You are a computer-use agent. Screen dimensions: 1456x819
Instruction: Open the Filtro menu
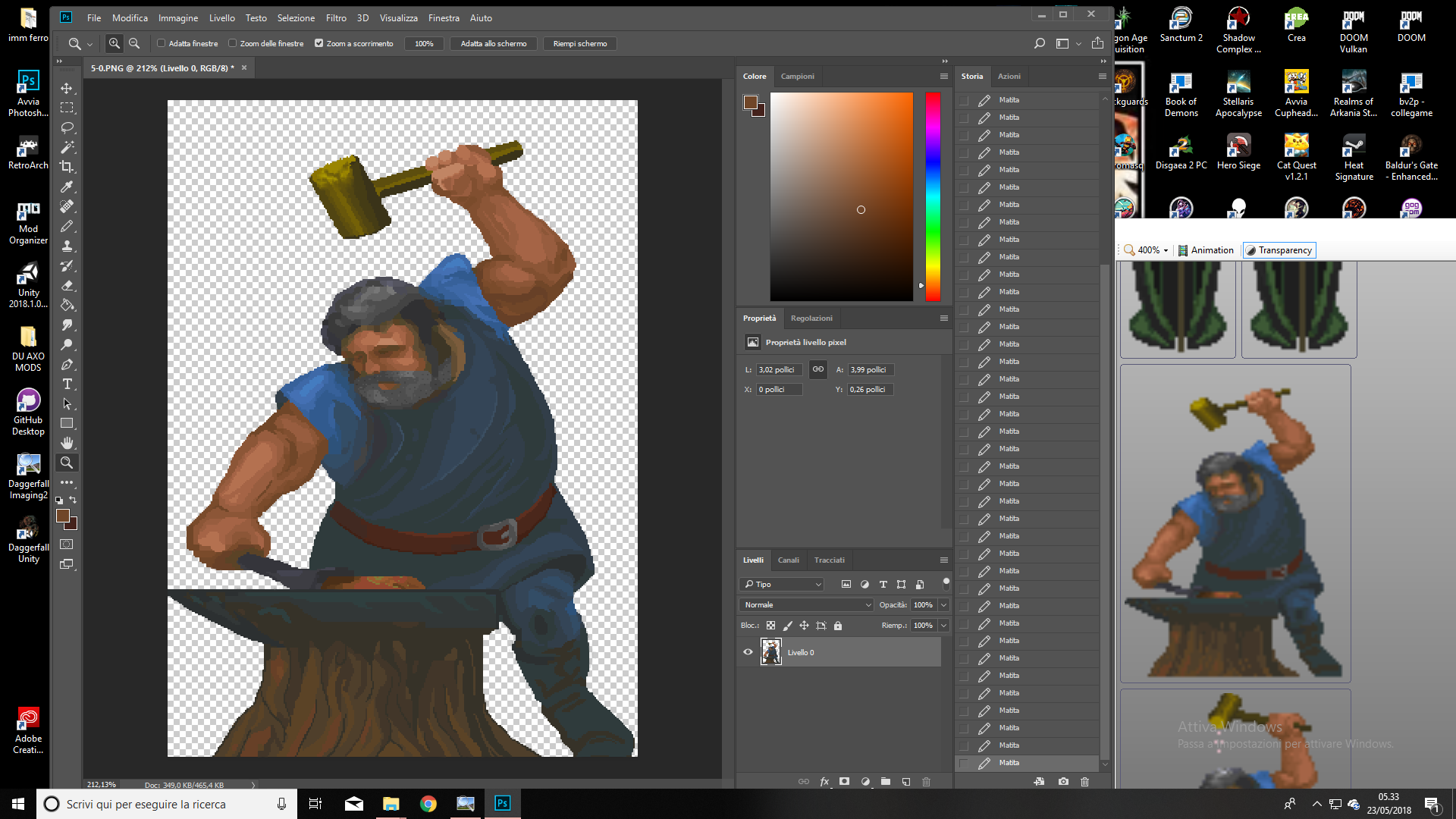tap(336, 17)
